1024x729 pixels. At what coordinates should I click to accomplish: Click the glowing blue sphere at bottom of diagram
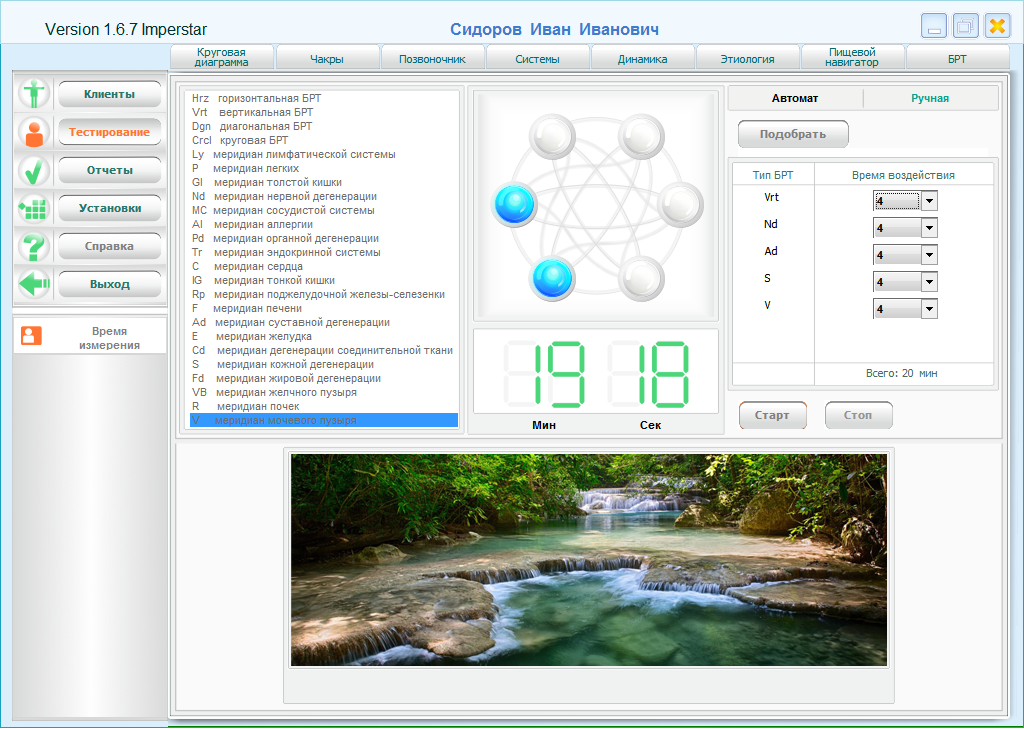point(552,278)
